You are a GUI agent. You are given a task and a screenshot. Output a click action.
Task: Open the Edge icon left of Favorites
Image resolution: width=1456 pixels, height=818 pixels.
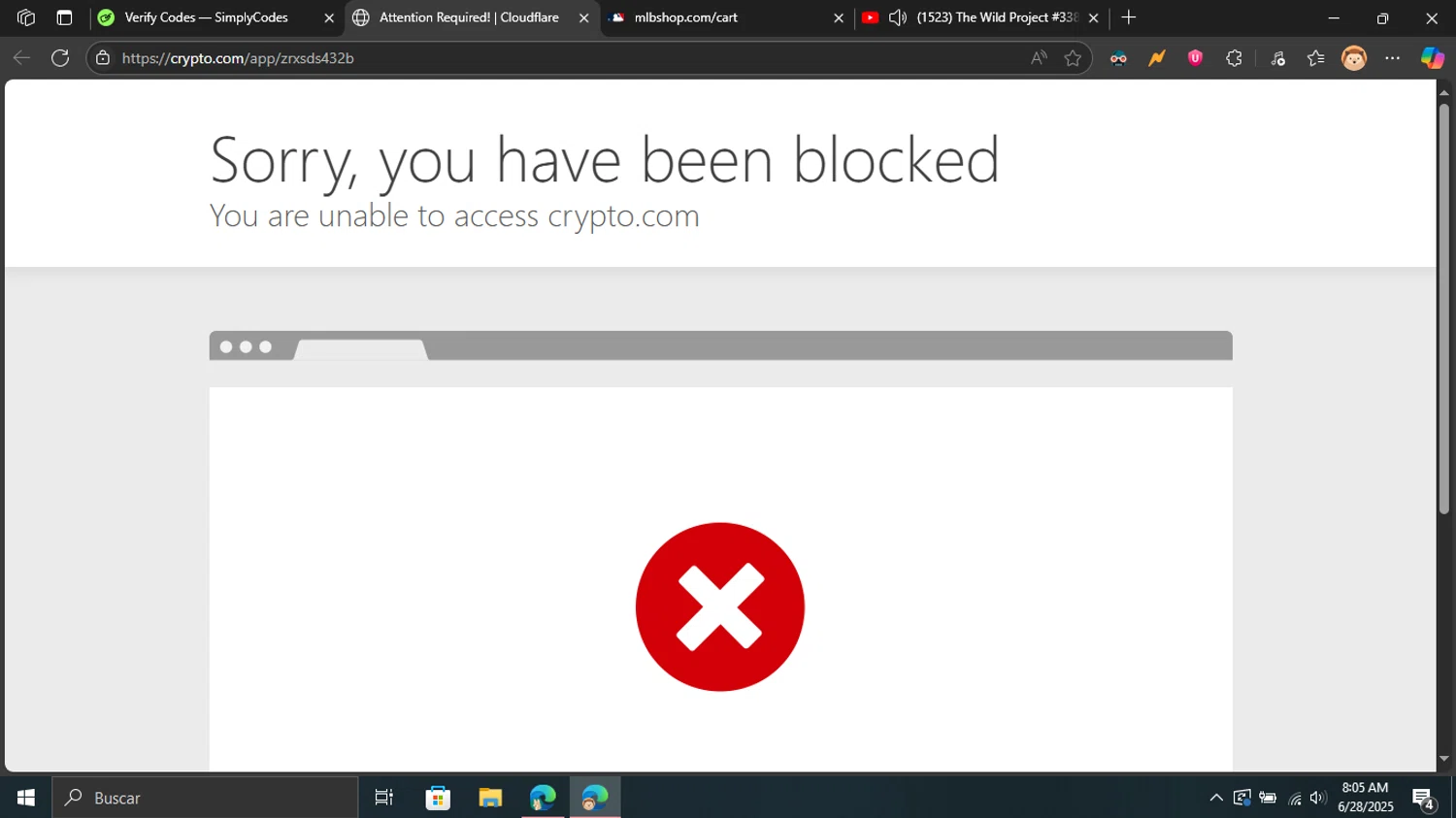coord(1277,58)
